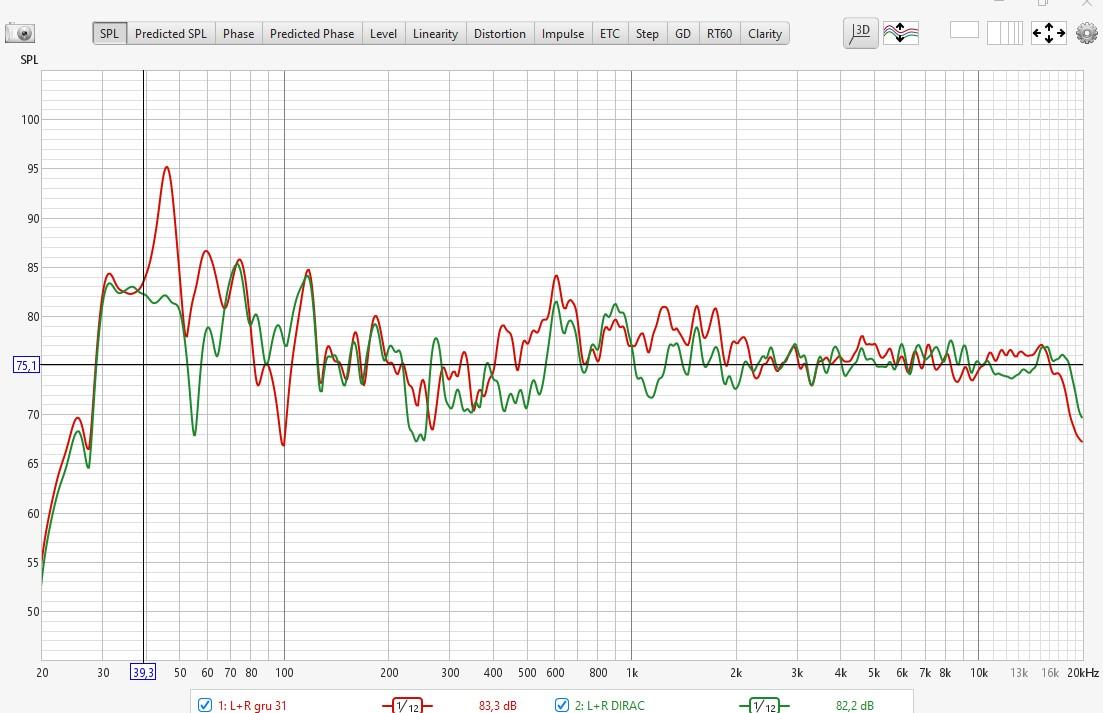The width and height of the screenshot is (1103, 713).
Task: Go to the RT60 tab
Action: point(718,33)
